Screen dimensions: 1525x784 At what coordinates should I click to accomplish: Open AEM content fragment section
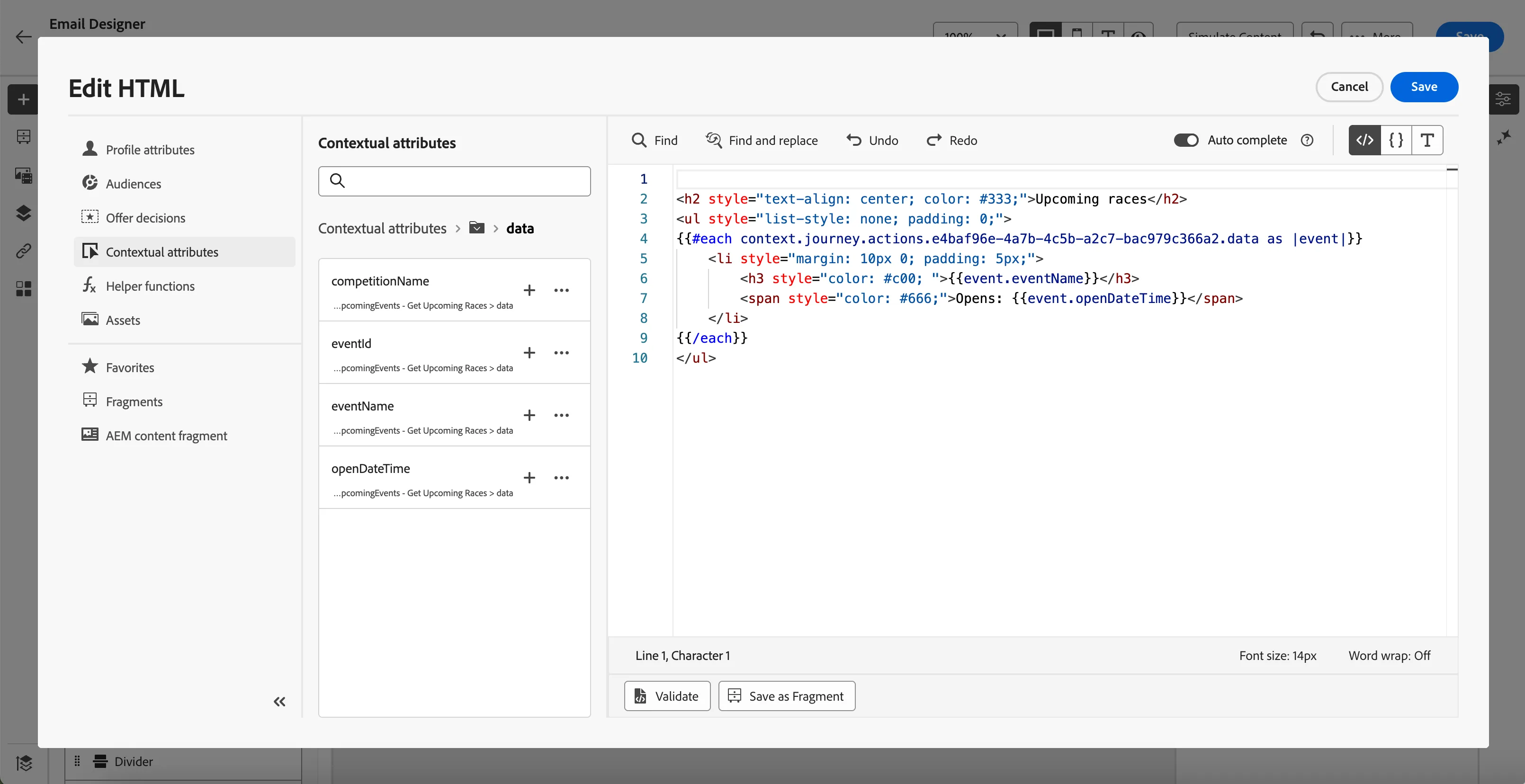coord(184,436)
